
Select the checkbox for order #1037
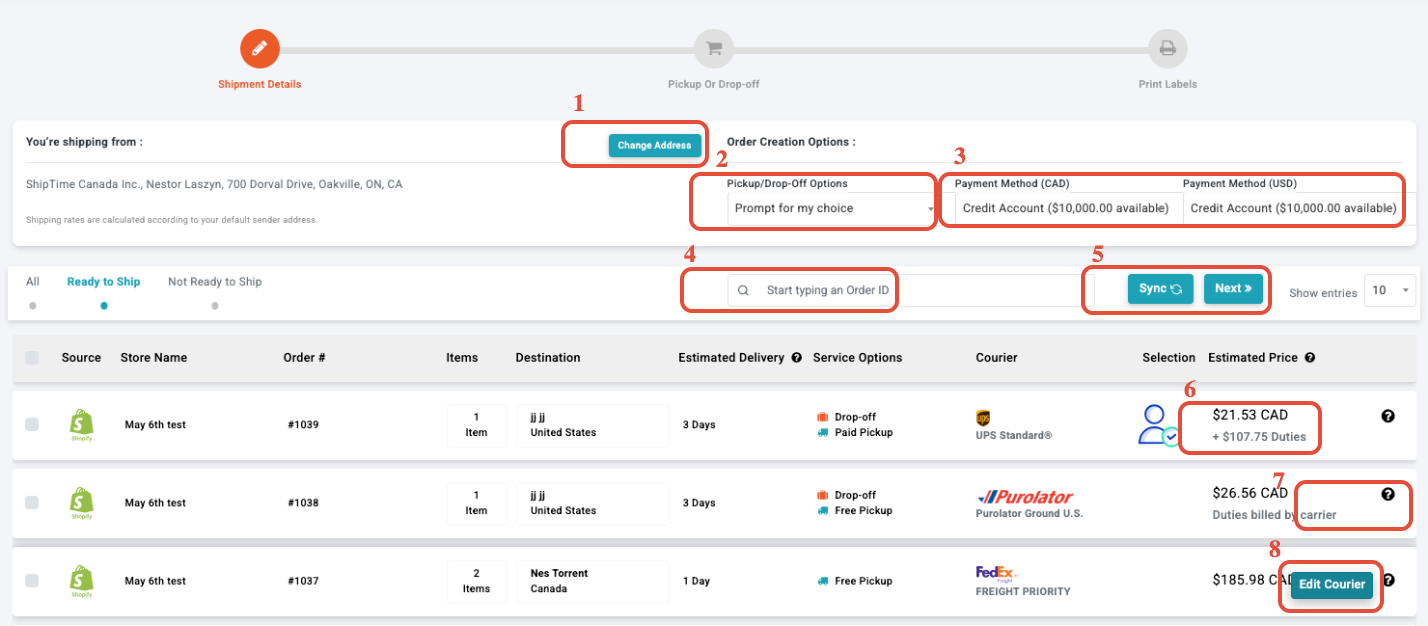[x=32, y=581]
